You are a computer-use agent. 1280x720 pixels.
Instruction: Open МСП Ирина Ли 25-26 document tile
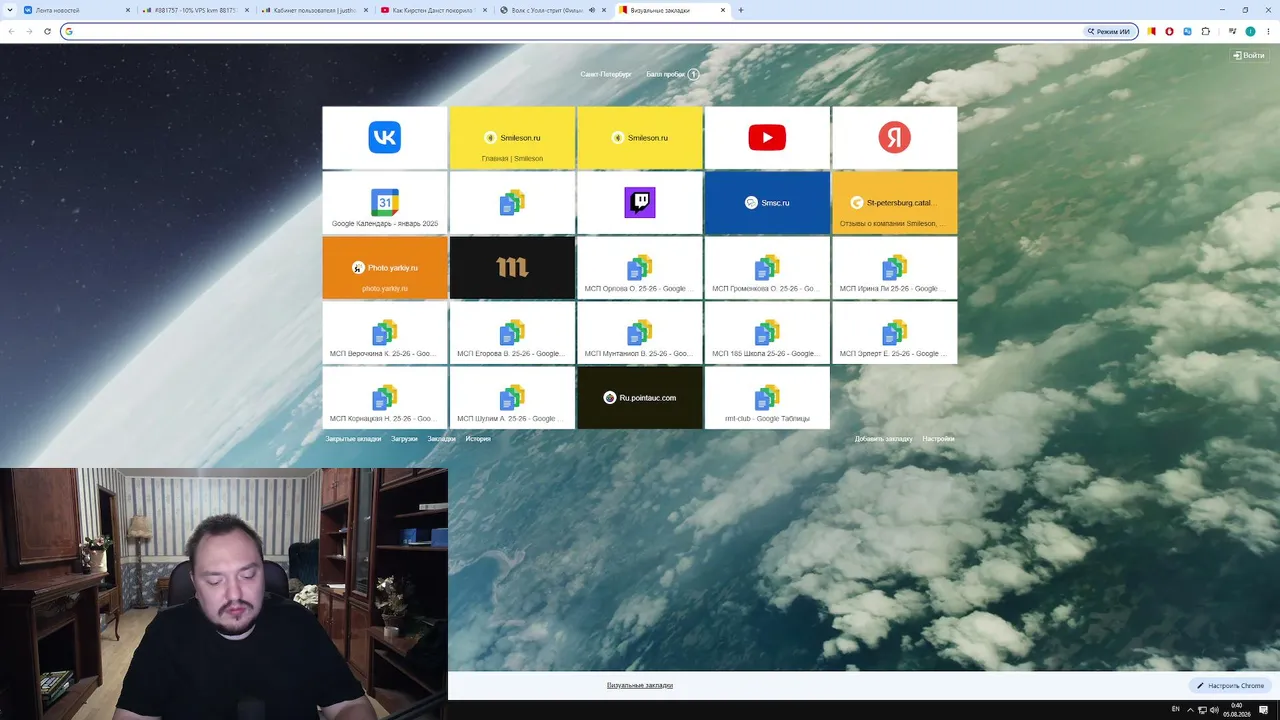894,268
